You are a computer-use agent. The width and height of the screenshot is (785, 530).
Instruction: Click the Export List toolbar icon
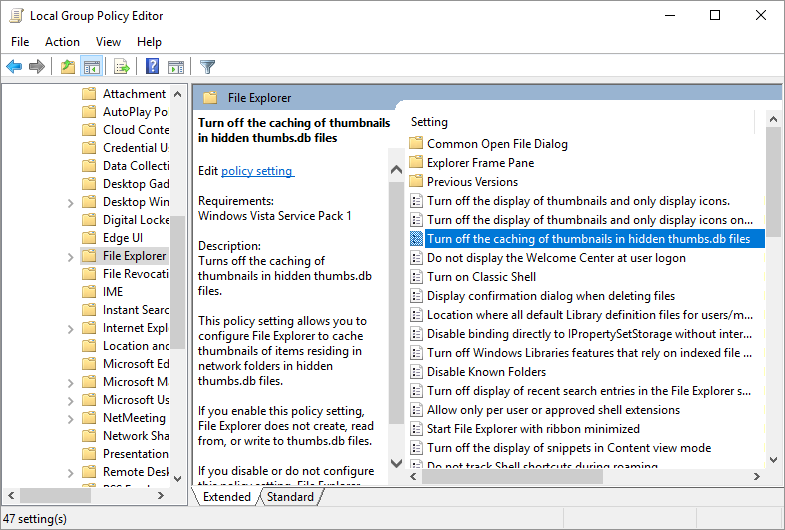122,66
